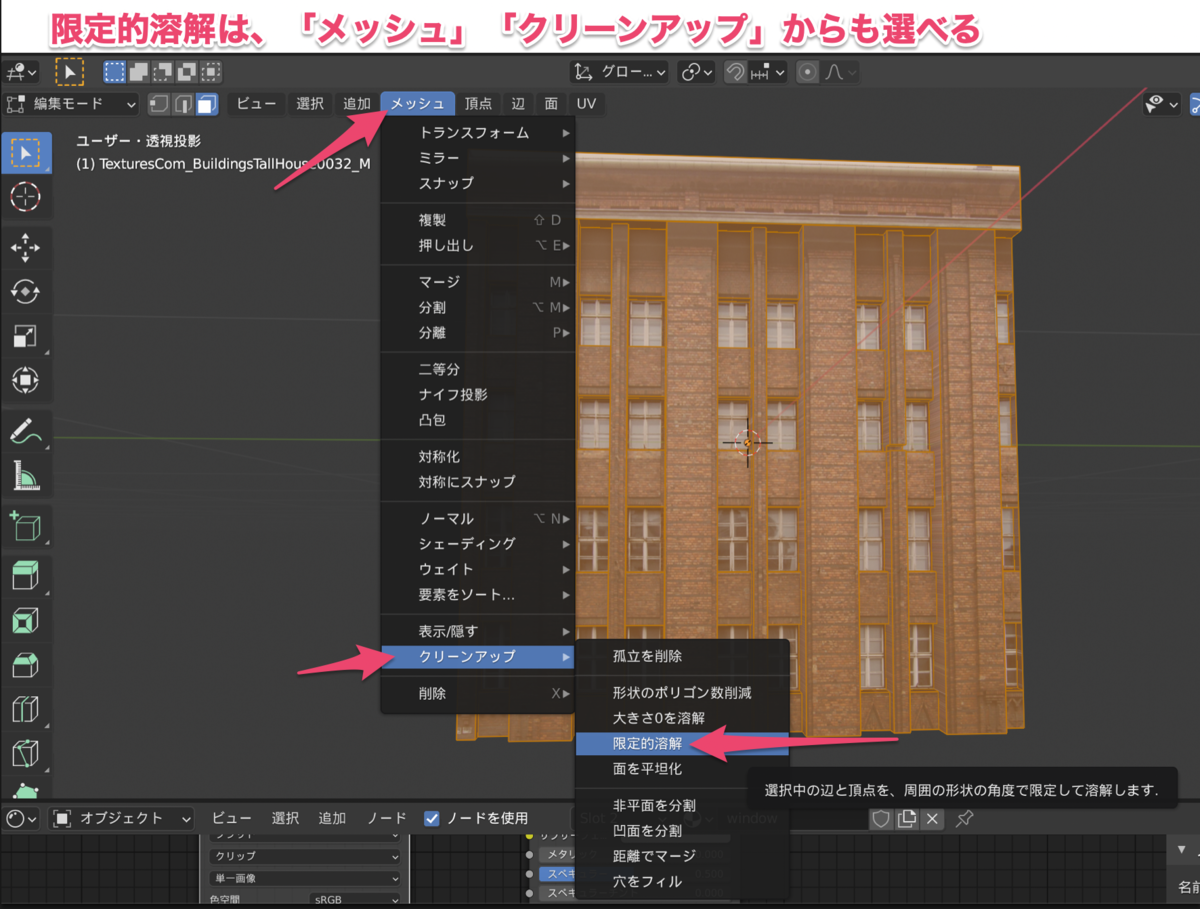Click 追加 in the shader editor header
This screenshot has width=1200, height=909.
pyautogui.click(x=332, y=818)
